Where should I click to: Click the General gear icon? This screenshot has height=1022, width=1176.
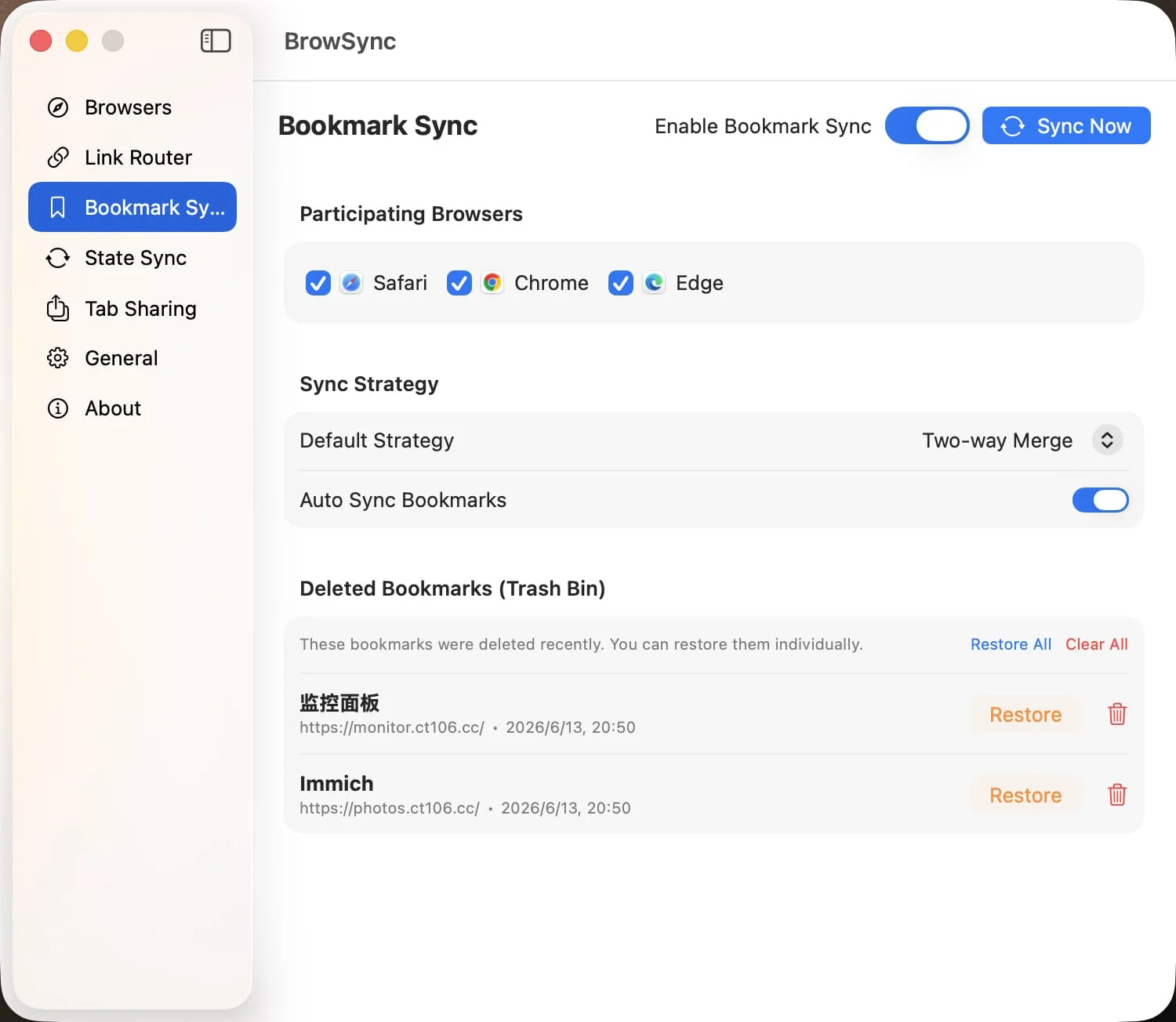coord(58,358)
